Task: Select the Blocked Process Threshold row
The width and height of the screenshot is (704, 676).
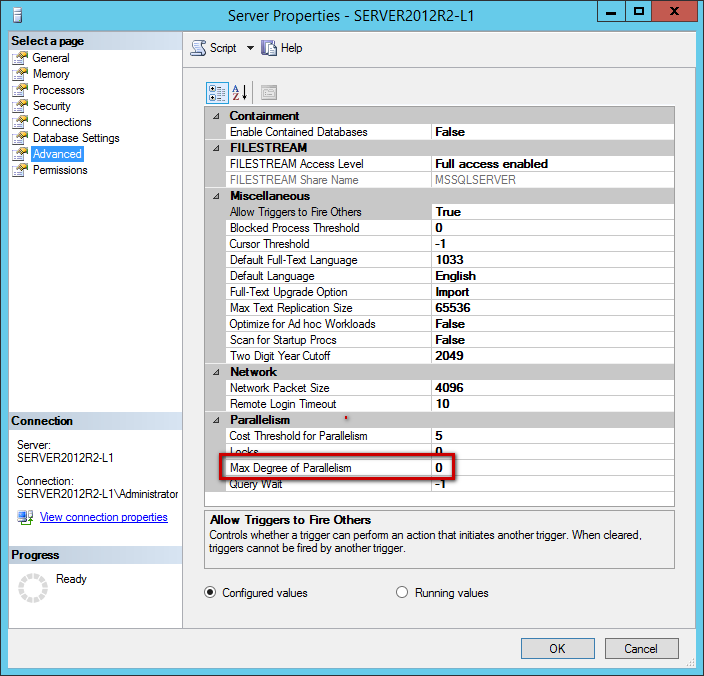Action: (x=449, y=228)
